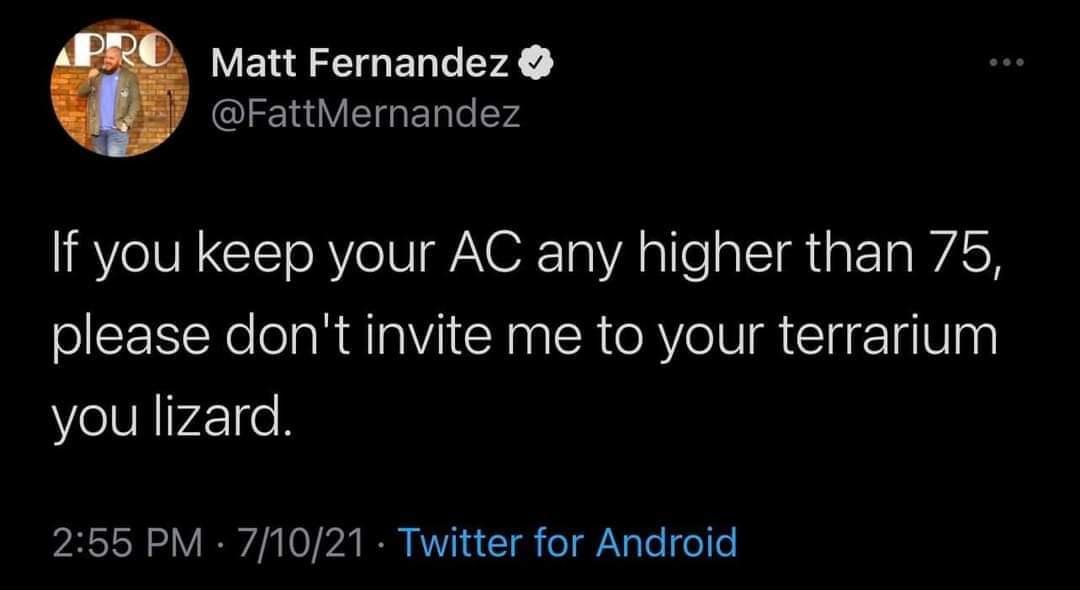Click the microphone stand in the avatar photo
Viewport: 1080px width, 590px height.
[x=170, y=110]
